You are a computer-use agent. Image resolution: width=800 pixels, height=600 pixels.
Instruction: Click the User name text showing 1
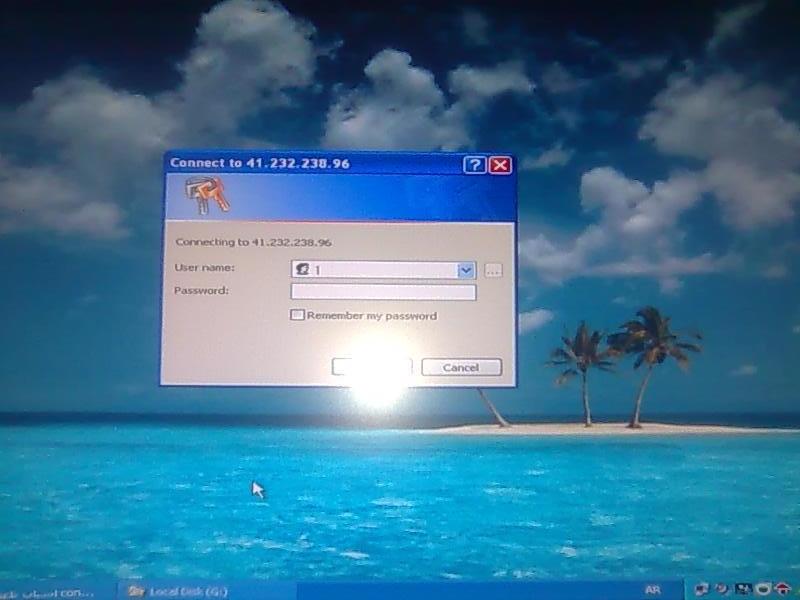point(318,270)
